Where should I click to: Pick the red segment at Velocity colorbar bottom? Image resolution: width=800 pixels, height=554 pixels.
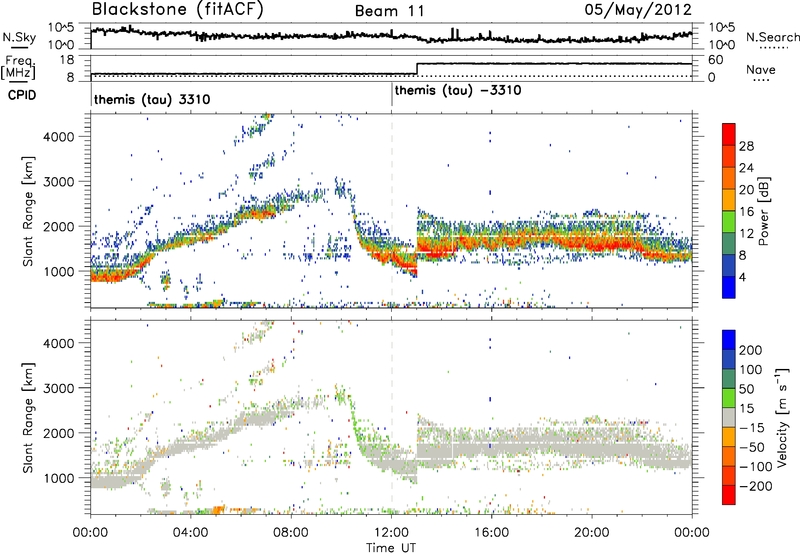pyautogui.click(x=729, y=495)
